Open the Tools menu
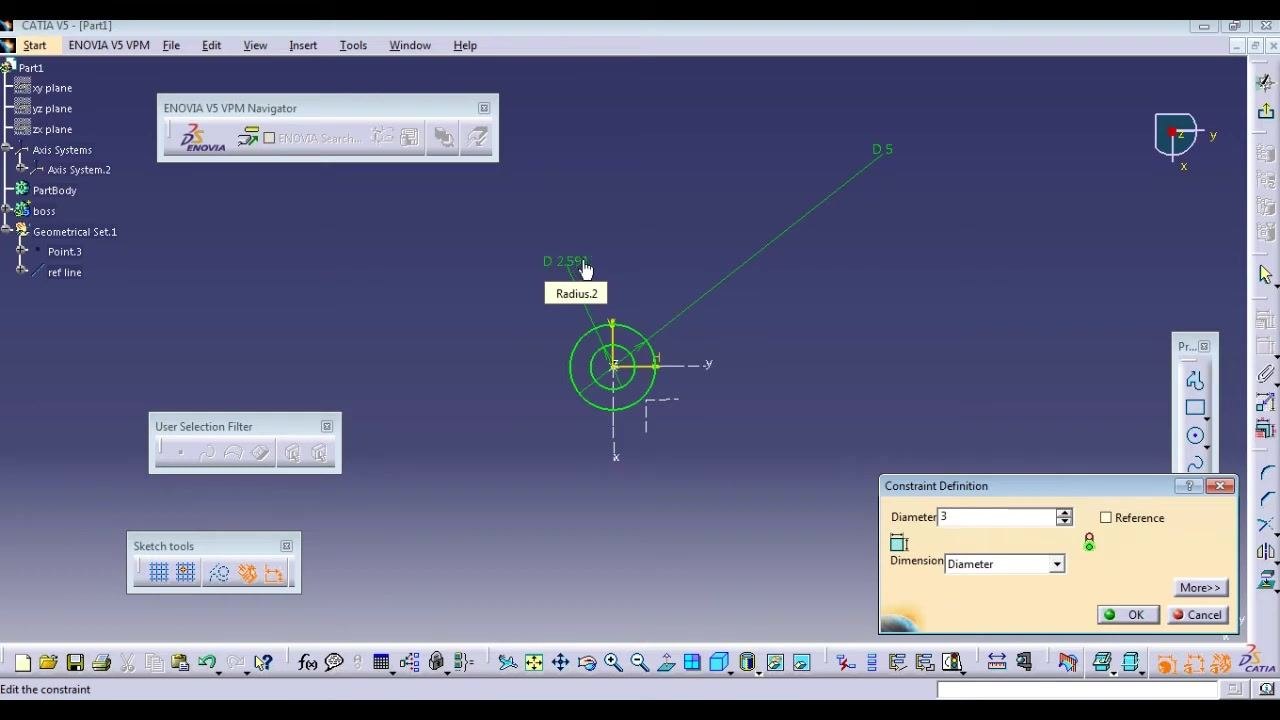 [x=353, y=45]
